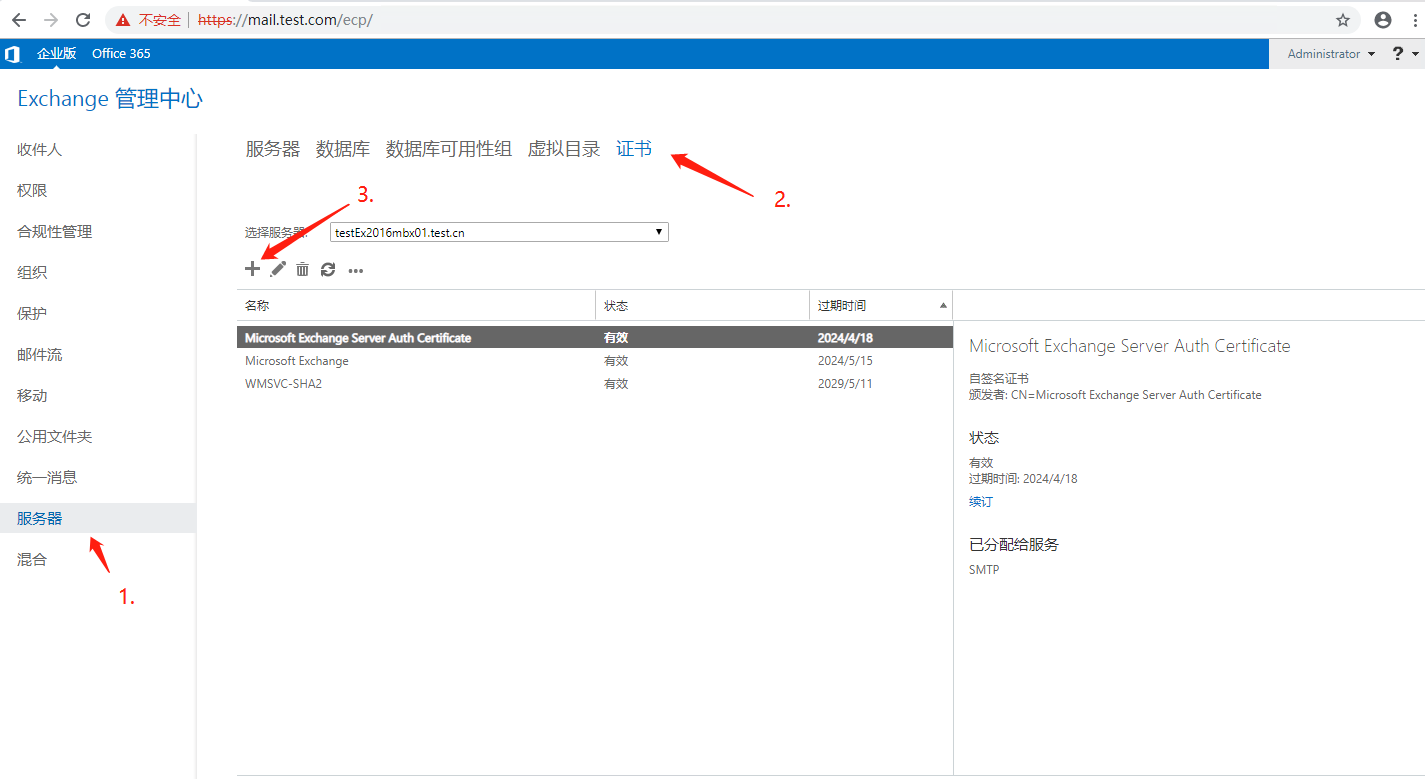Click the 状态 column header

703,305
